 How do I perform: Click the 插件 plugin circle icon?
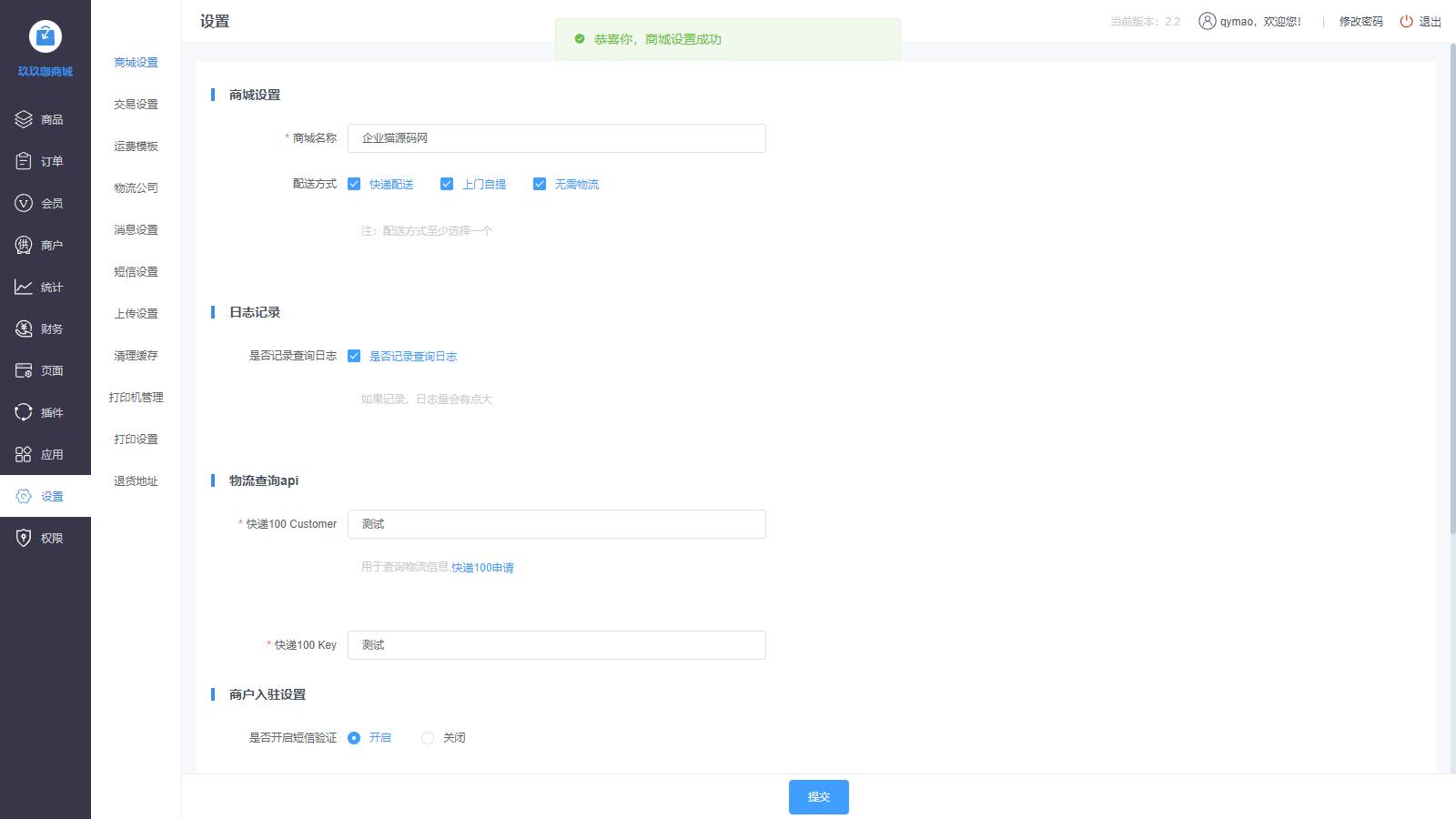(x=24, y=412)
